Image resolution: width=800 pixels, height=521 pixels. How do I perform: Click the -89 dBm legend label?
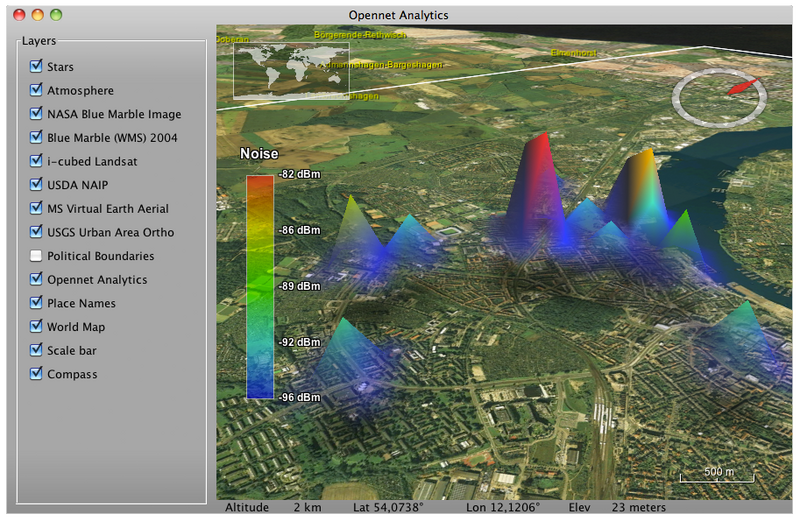point(299,286)
